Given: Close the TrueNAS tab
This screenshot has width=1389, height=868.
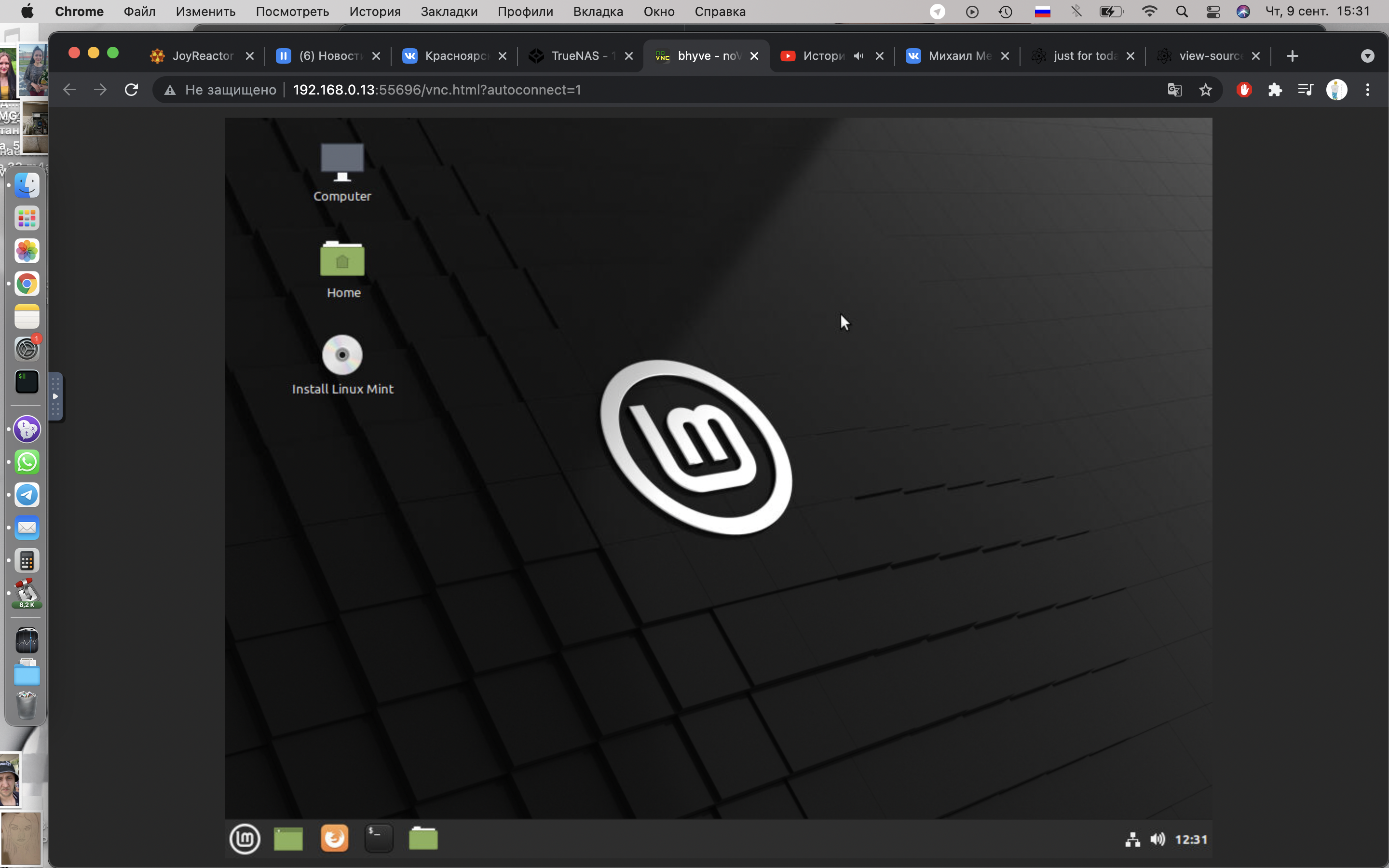Looking at the screenshot, I should point(628,55).
